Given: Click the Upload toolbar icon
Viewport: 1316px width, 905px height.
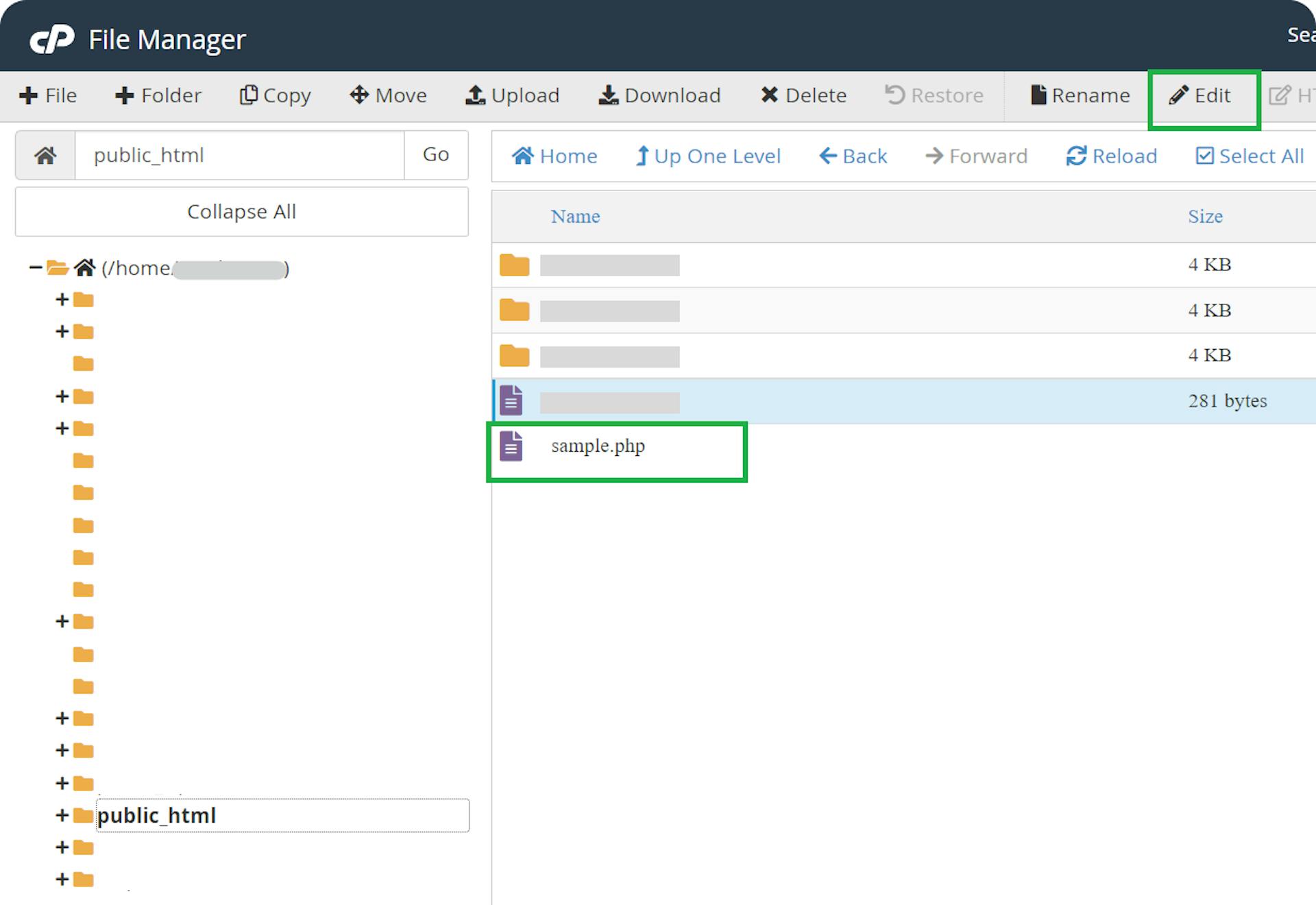Looking at the screenshot, I should pos(475,95).
